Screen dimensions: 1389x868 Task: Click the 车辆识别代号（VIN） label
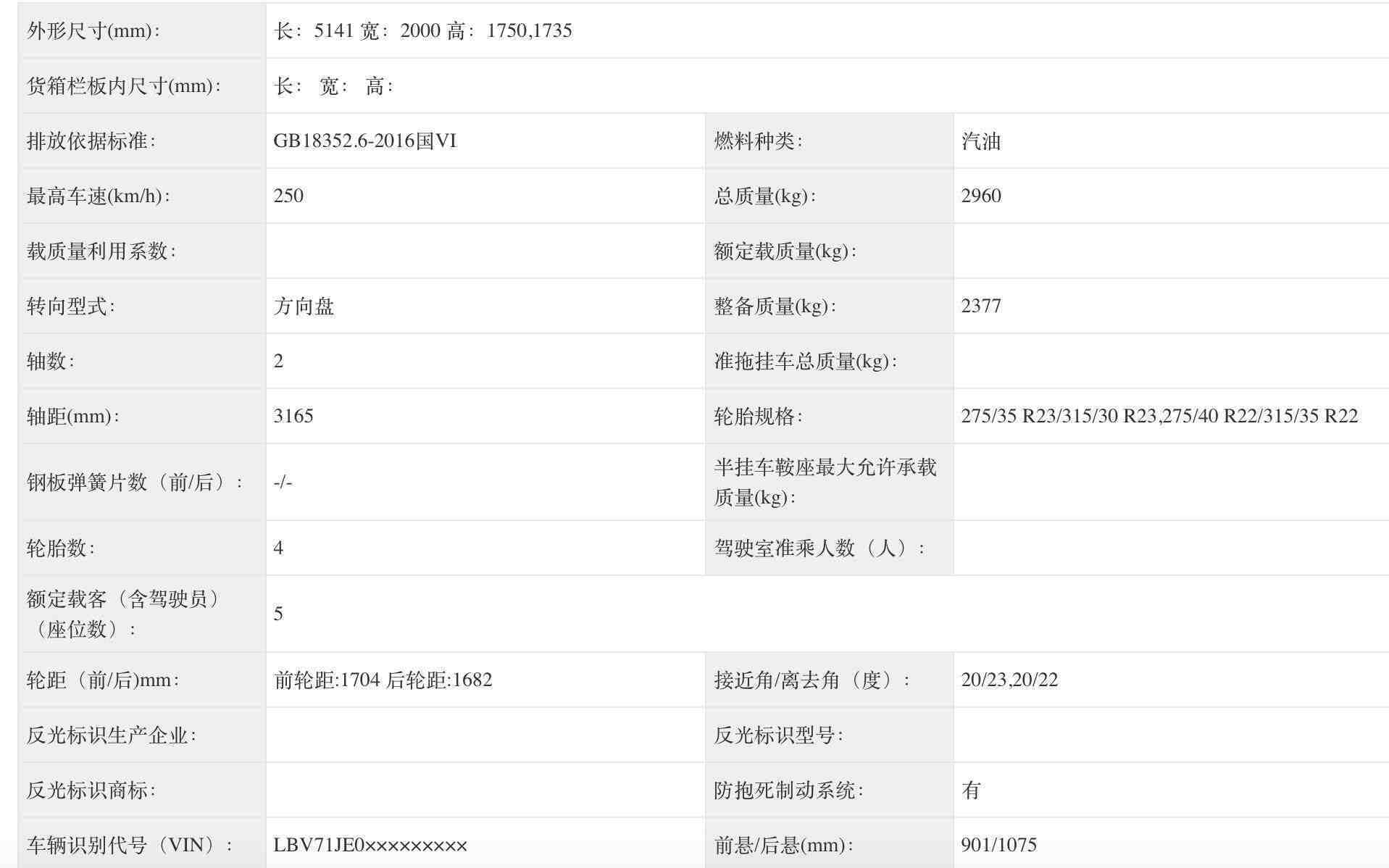click(x=130, y=845)
